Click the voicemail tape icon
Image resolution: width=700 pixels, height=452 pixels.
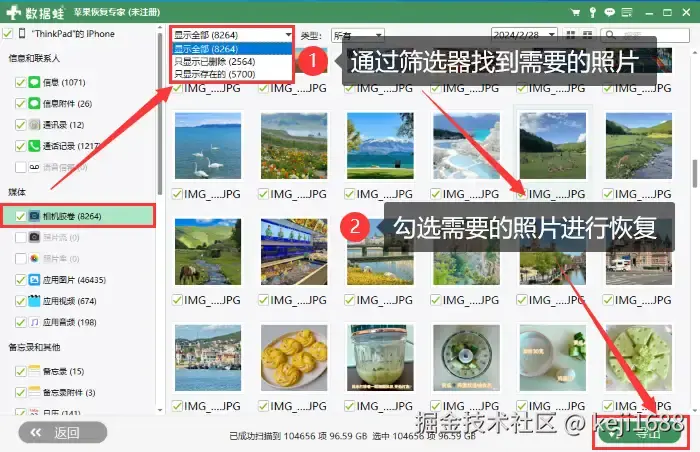(x=34, y=167)
